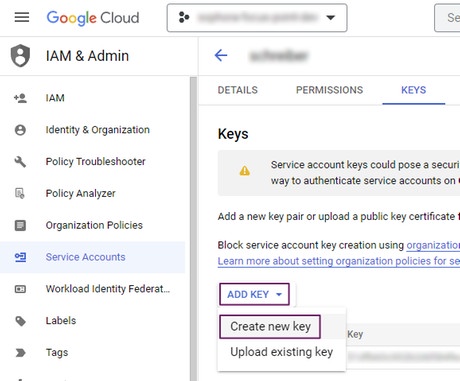This screenshot has width=460, height=381.
Task: Click the Identity & Organization person icon
Action: coord(20,130)
